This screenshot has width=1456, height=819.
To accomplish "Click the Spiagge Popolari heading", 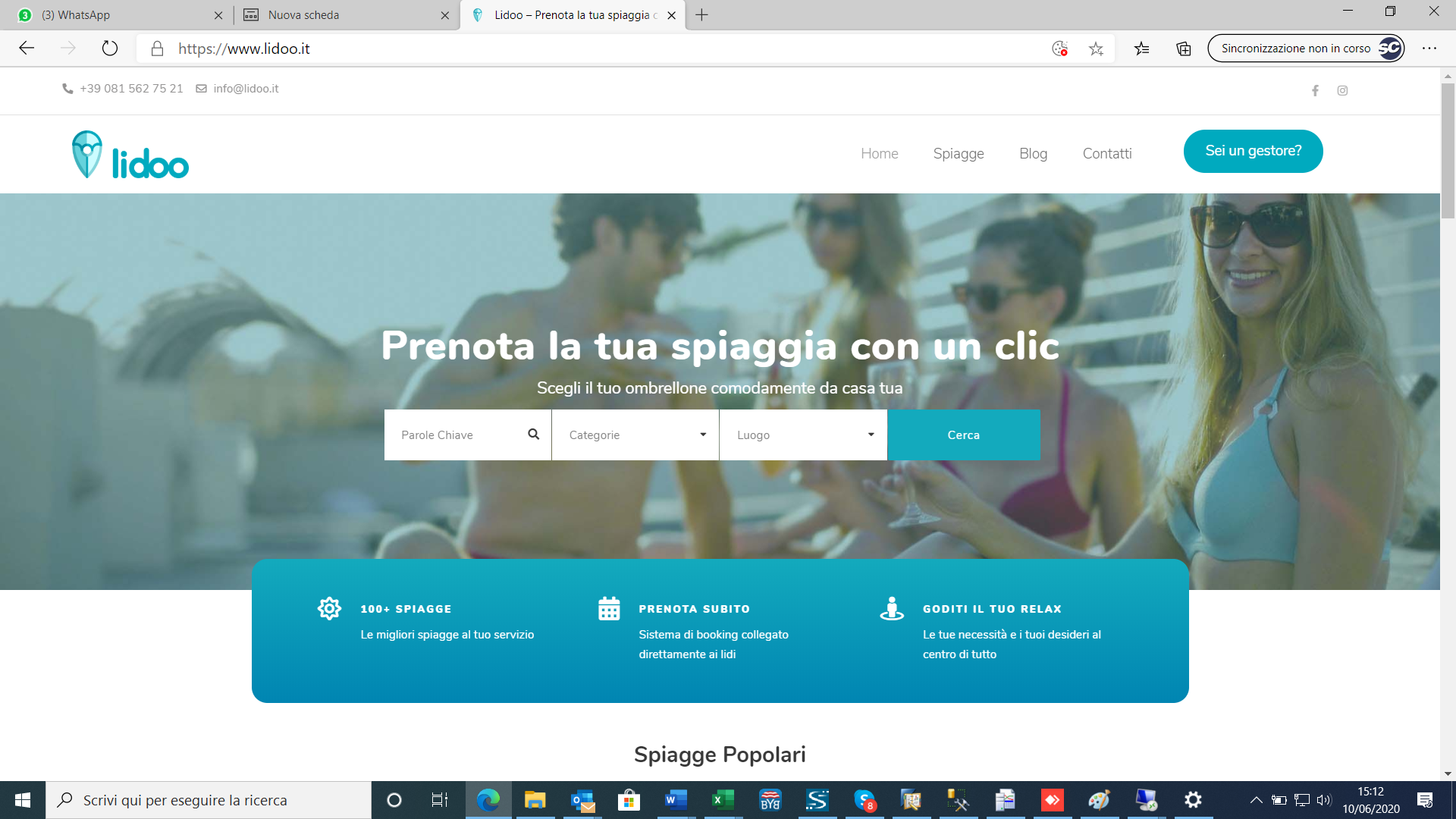I will click(x=720, y=755).
